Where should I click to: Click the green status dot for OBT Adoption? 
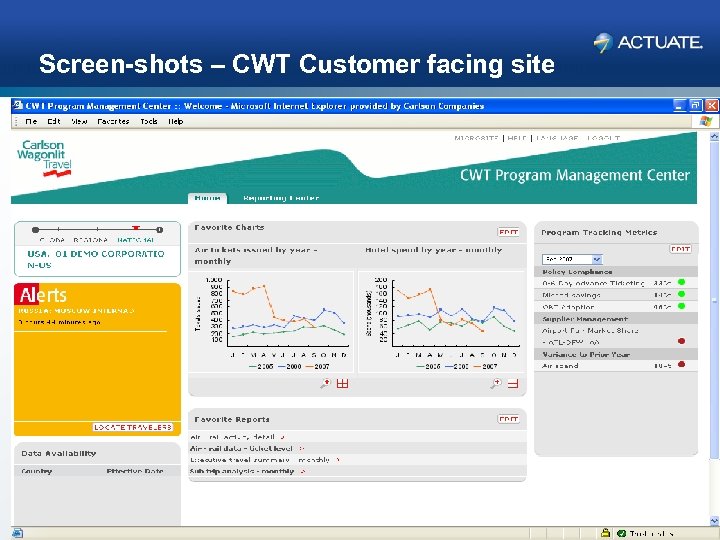coord(681,306)
